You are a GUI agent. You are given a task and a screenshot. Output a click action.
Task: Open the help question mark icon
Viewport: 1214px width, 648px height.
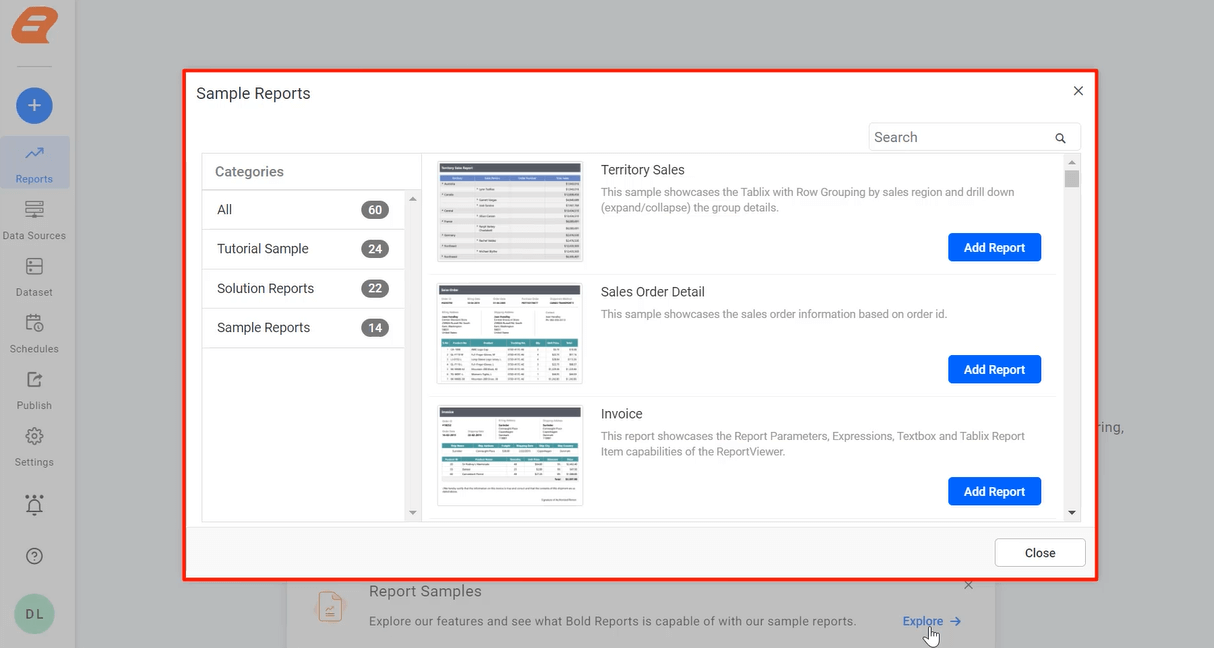(x=34, y=556)
